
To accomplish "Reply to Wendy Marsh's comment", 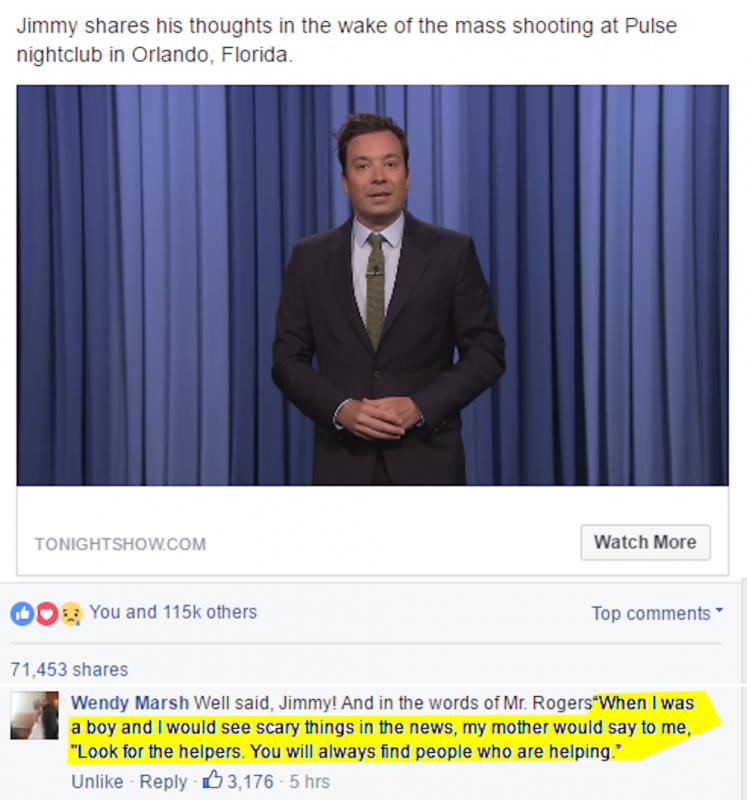I will pyautogui.click(x=163, y=781).
